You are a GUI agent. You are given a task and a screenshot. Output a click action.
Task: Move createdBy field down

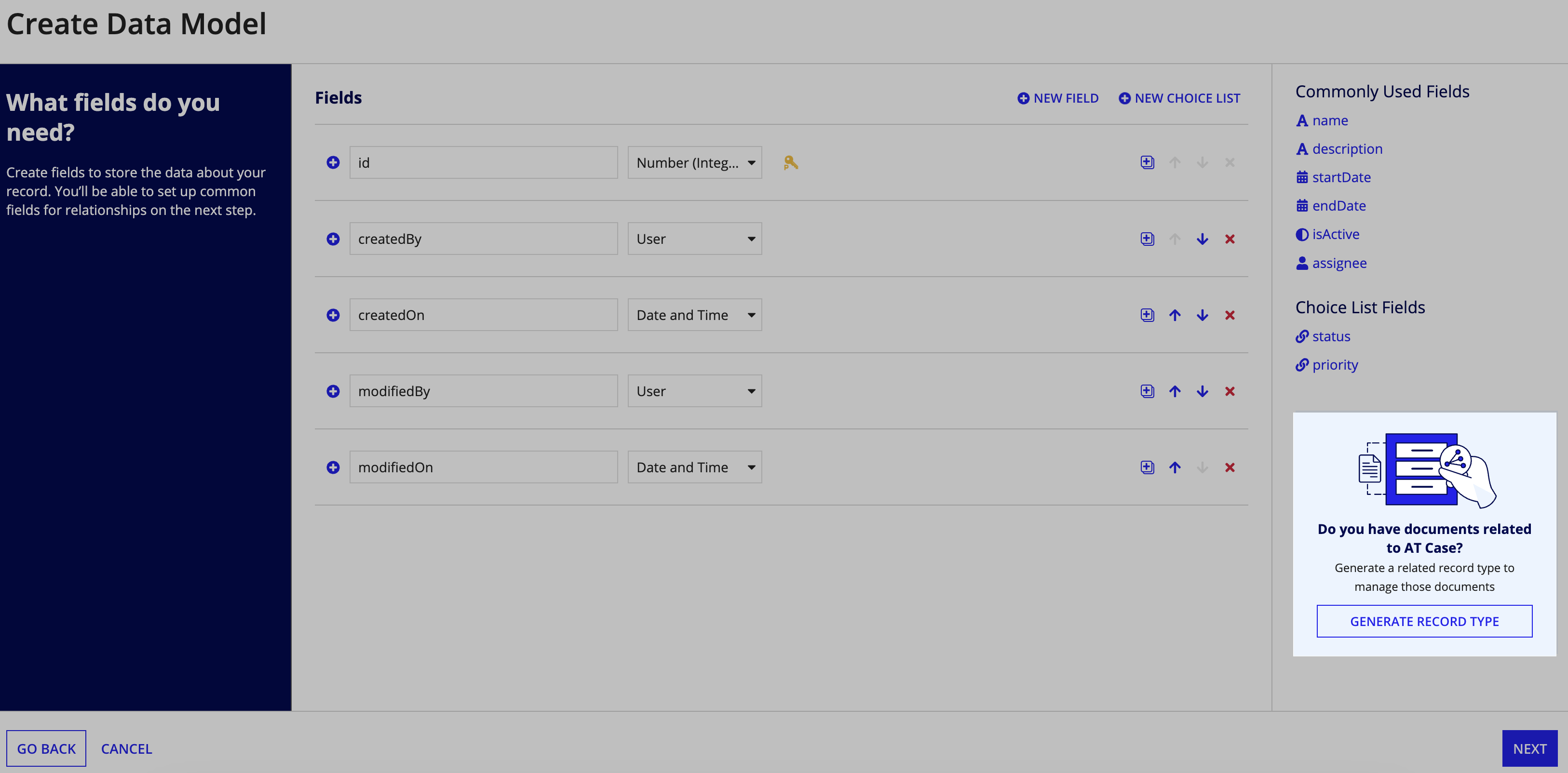point(1202,239)
